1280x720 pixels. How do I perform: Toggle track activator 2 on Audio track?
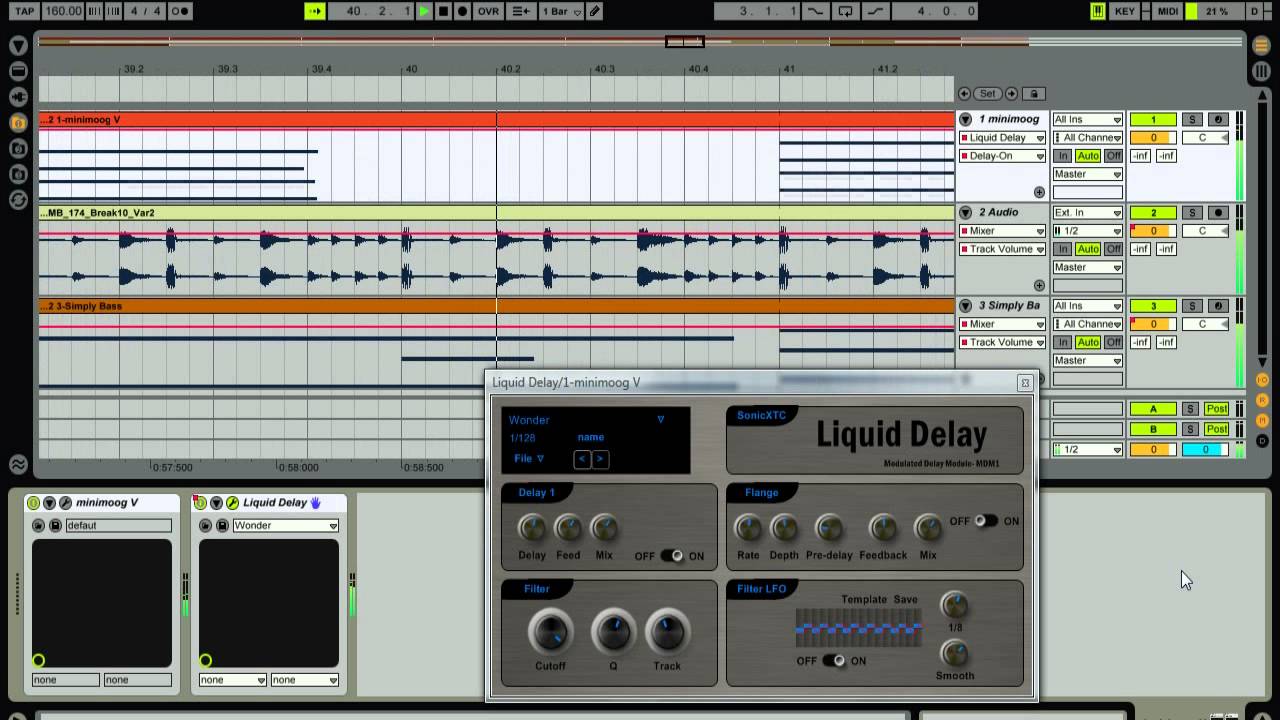[1152, 213]
